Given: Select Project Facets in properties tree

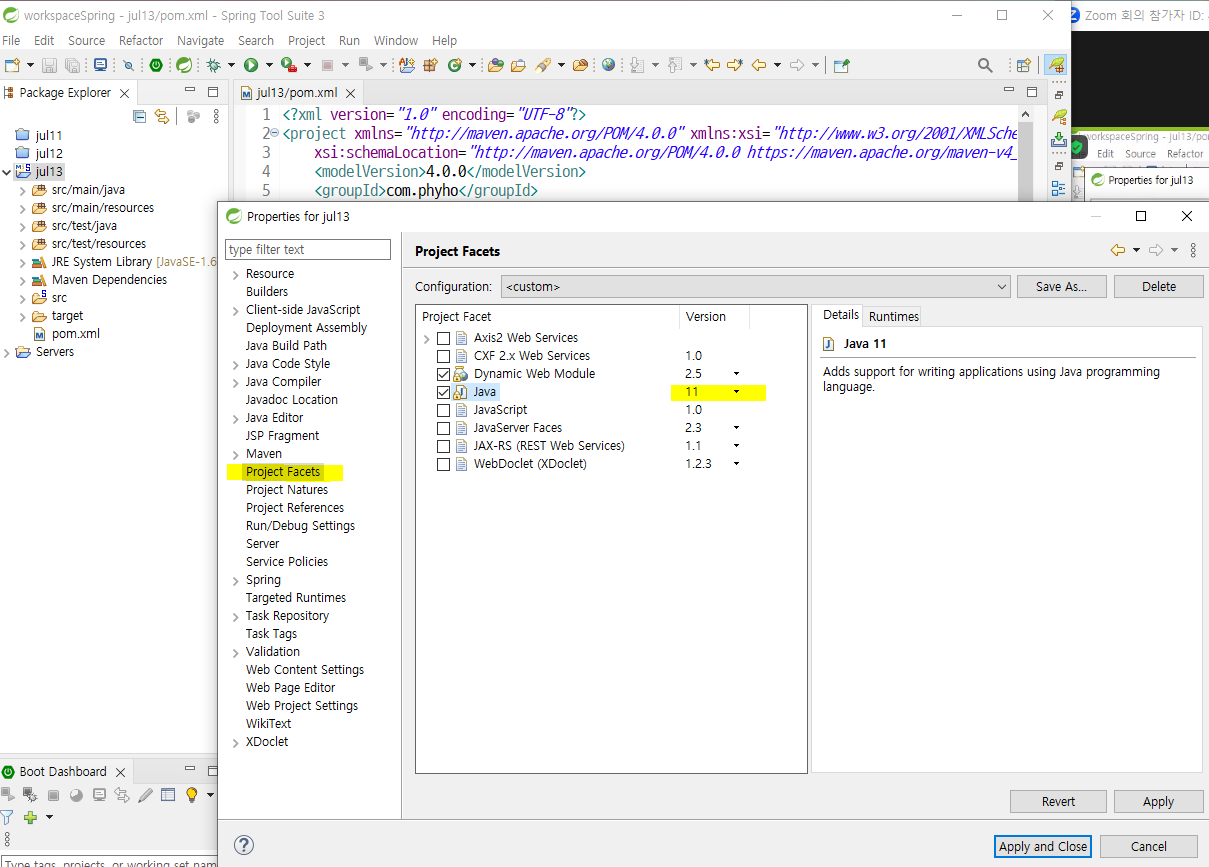Looking at the screenshot, I should point(283,472).
